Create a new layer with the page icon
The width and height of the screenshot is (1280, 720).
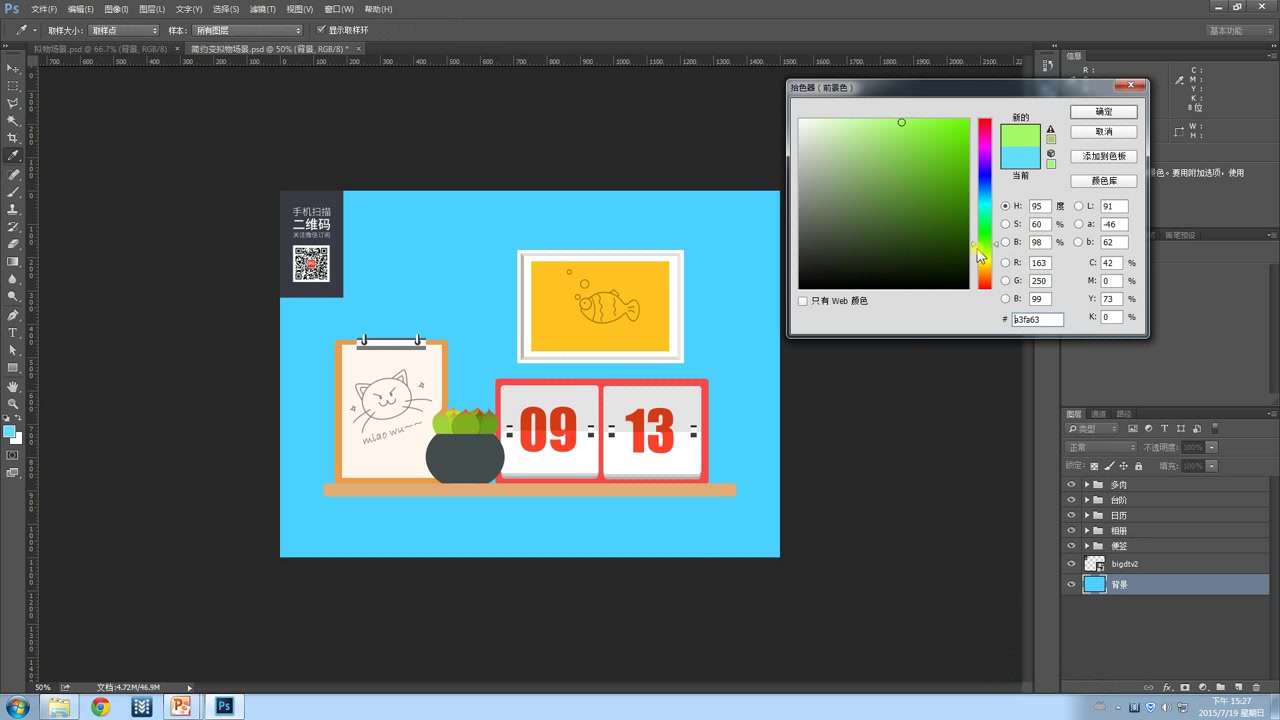pos(1239,688)
